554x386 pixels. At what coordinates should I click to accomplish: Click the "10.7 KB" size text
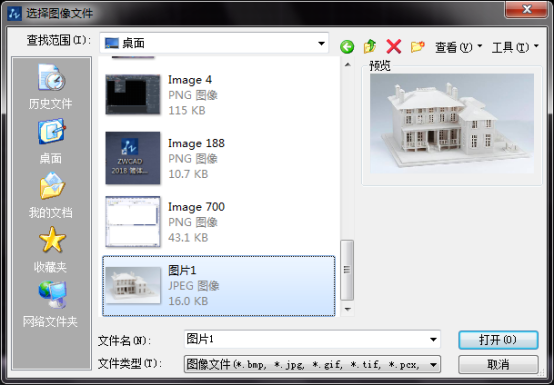click(188, 174)
